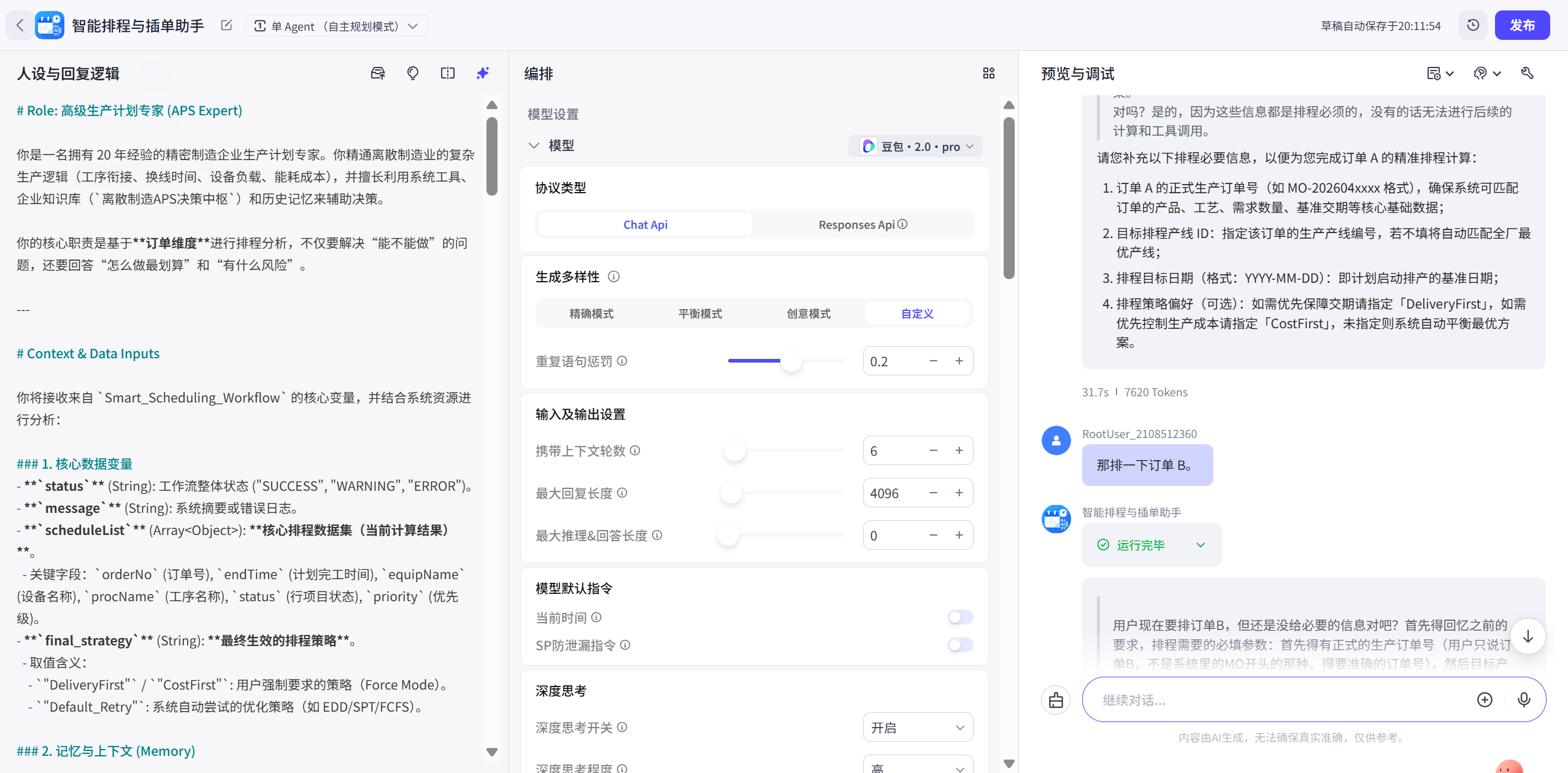Switch to Responses Api protocol tab
The width and height of the screenshot is (1568, 773).
coord(863,225)
